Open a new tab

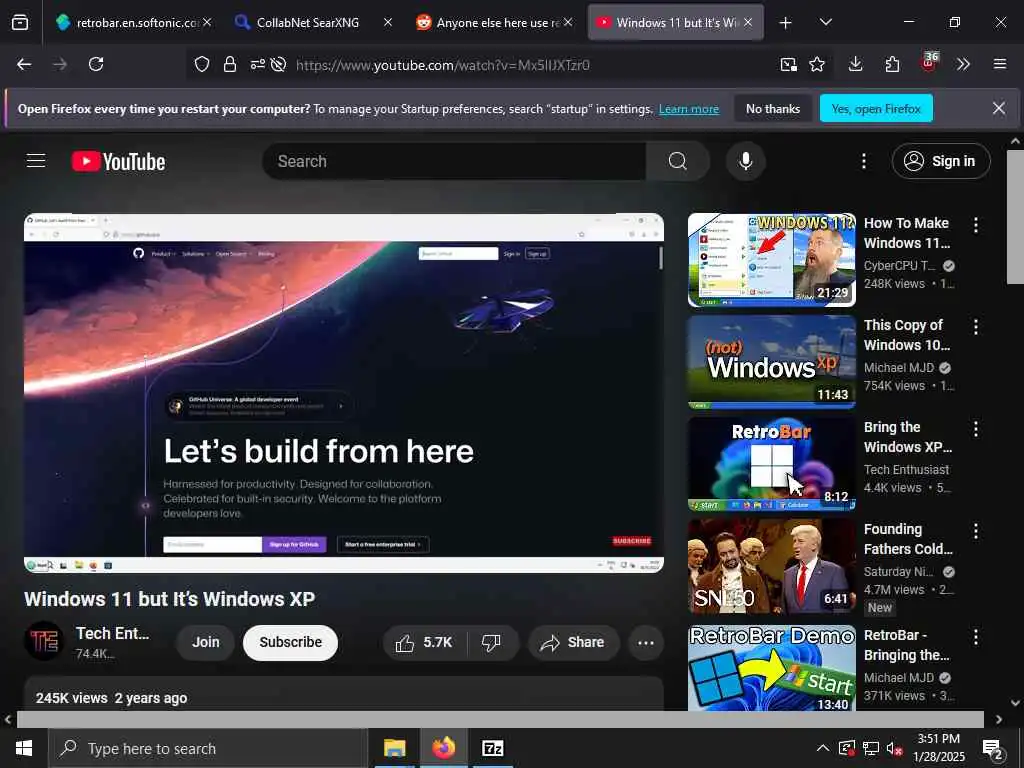786,23
